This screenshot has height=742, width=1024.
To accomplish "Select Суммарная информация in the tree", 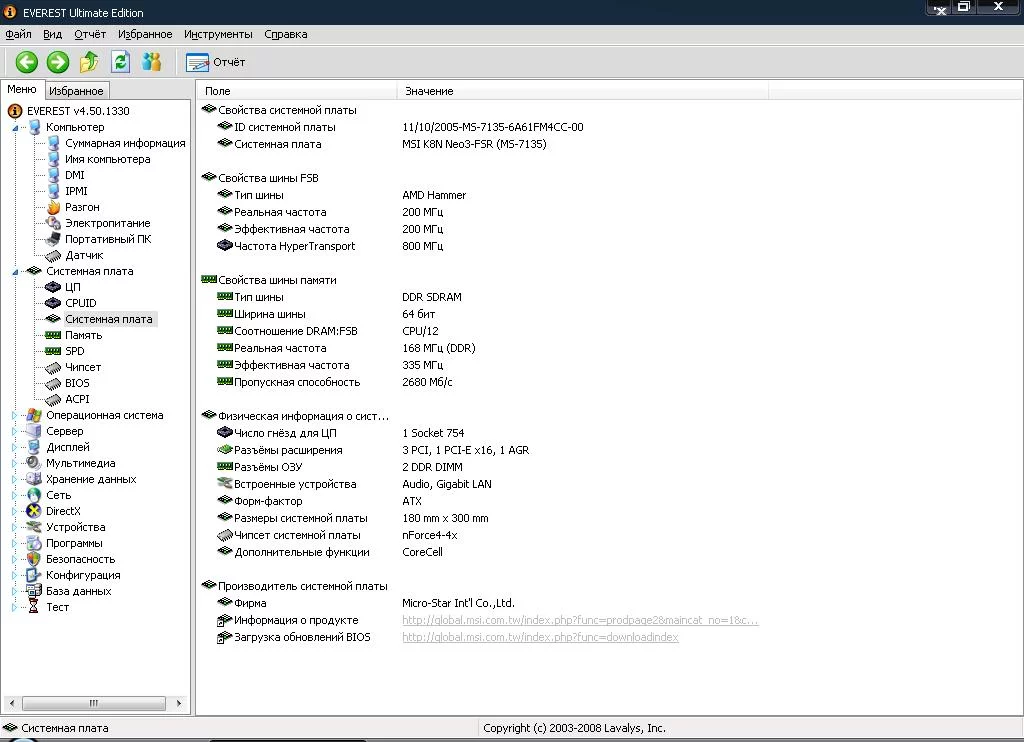I will click(125, 143).
